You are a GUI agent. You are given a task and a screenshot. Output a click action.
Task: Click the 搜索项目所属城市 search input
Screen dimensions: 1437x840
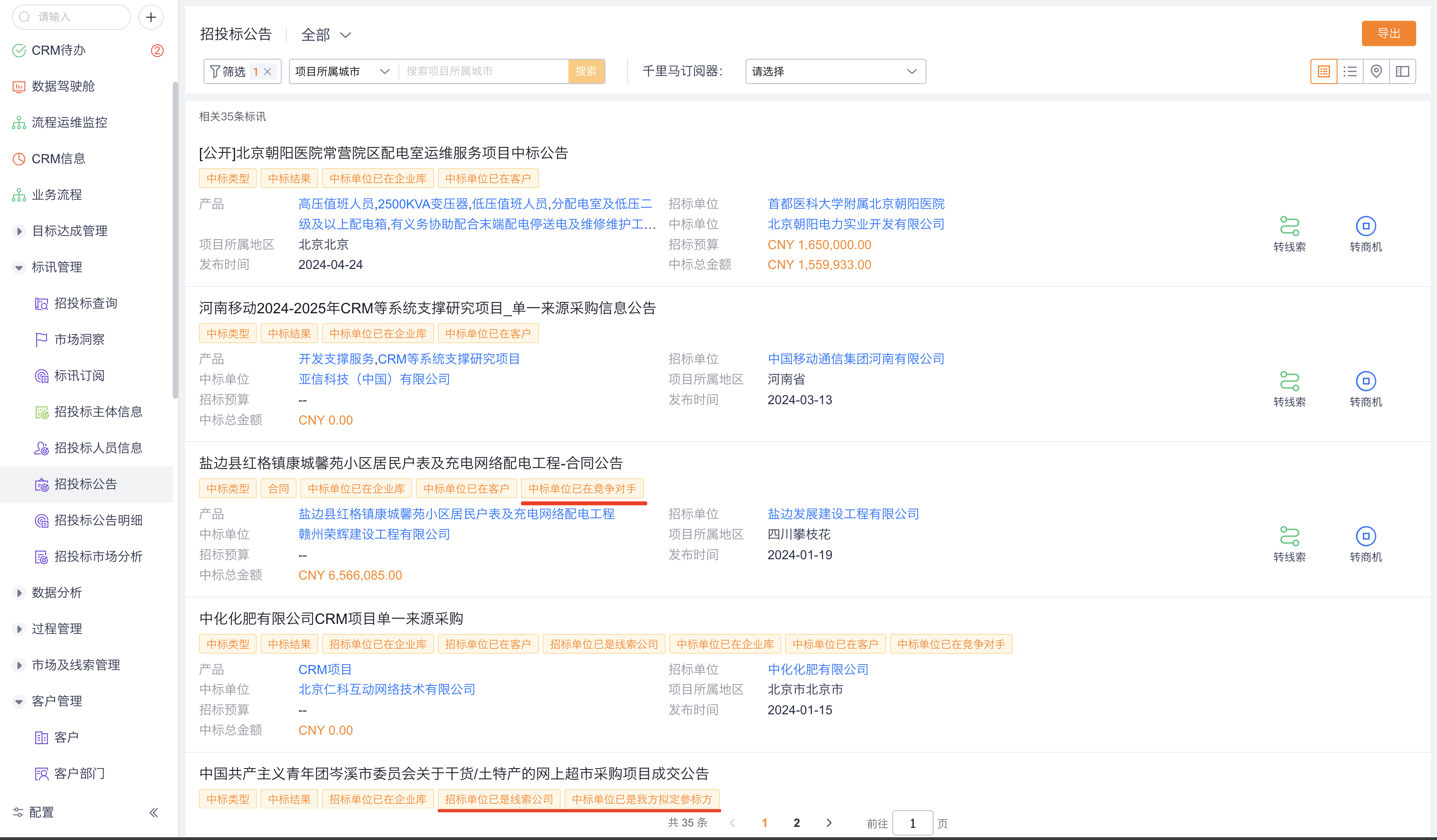(483, 71)
